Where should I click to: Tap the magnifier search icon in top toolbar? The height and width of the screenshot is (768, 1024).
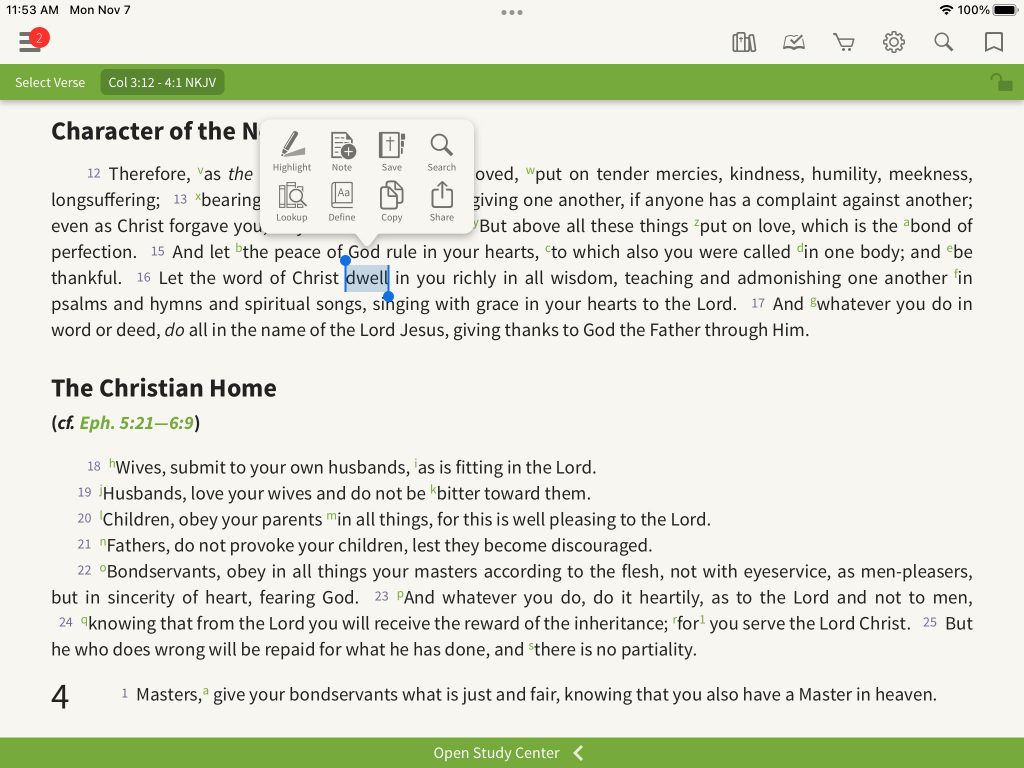coord(944,42)
